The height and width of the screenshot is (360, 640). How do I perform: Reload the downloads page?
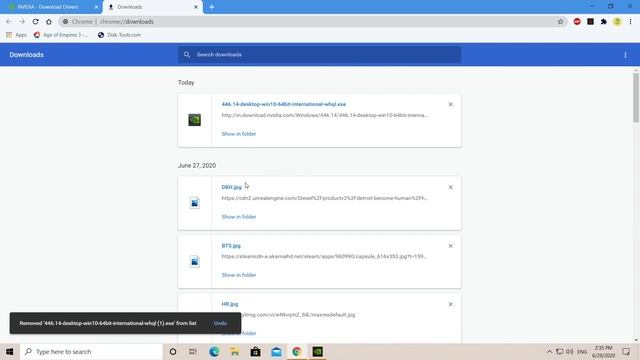[x=36, y=22]
